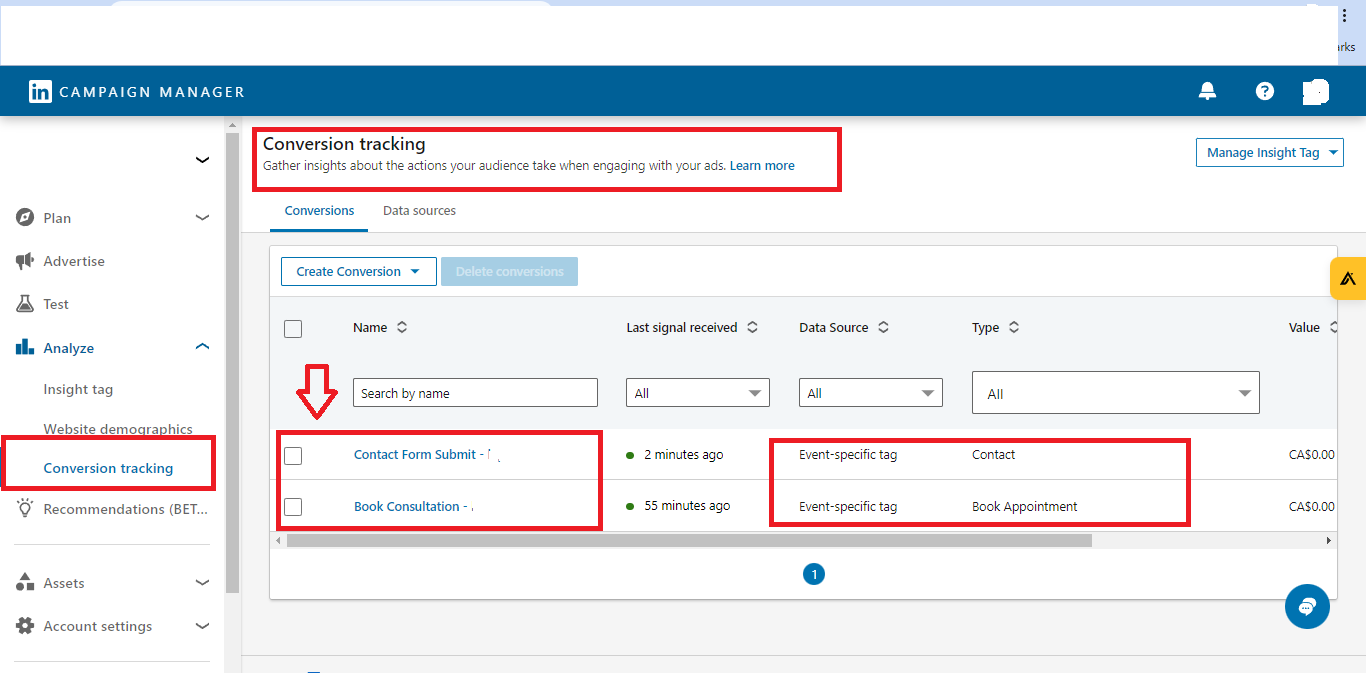Select the Test beaker icon

coord(24,303)
